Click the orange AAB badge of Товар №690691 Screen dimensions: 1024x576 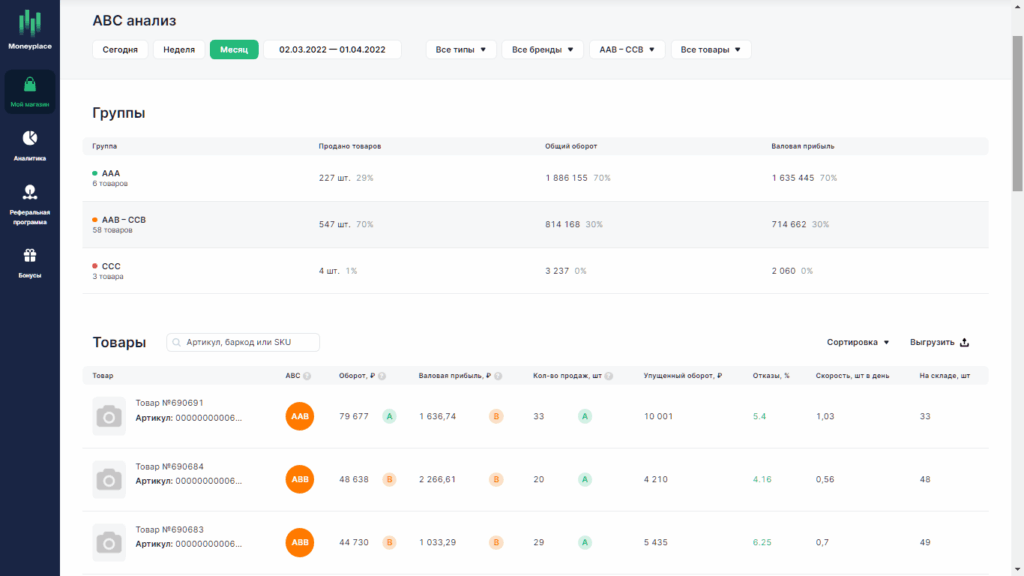(300, 417)
